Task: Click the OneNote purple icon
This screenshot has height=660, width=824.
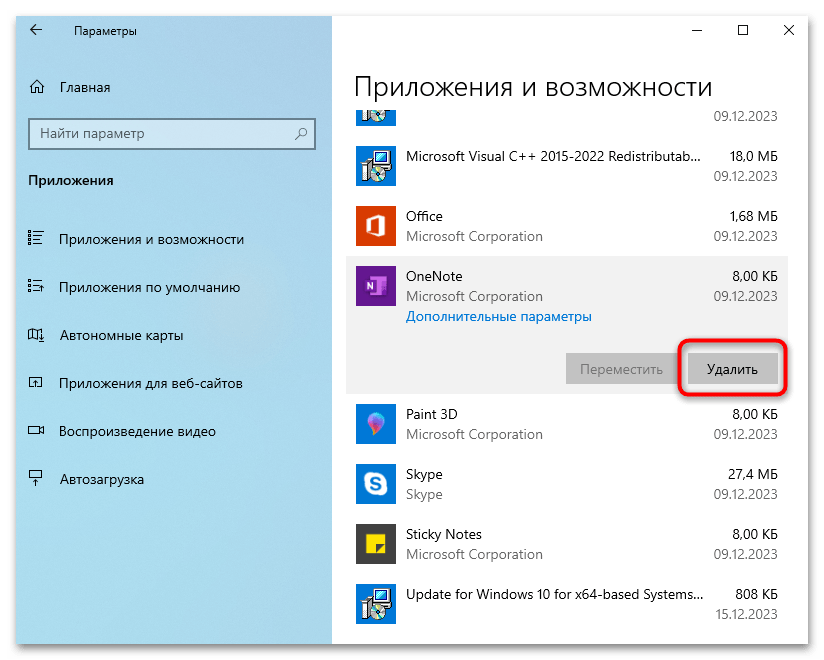Action: [376, 286]
